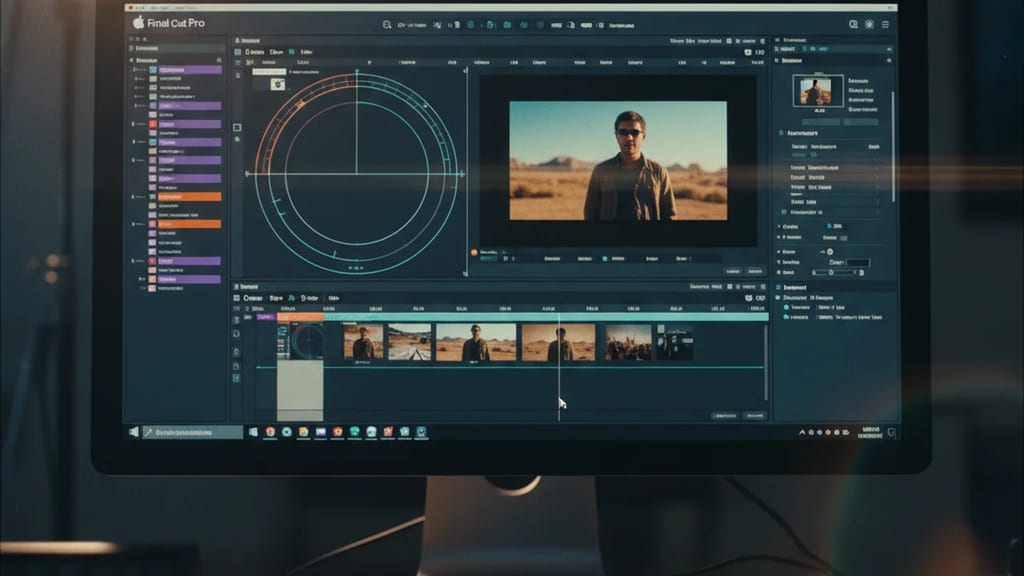Adjust the horizontal slider at the inspector's bottom row
Image resolution: width=1024 pixels, height=576 pixels.
click(x=837, y=272)
